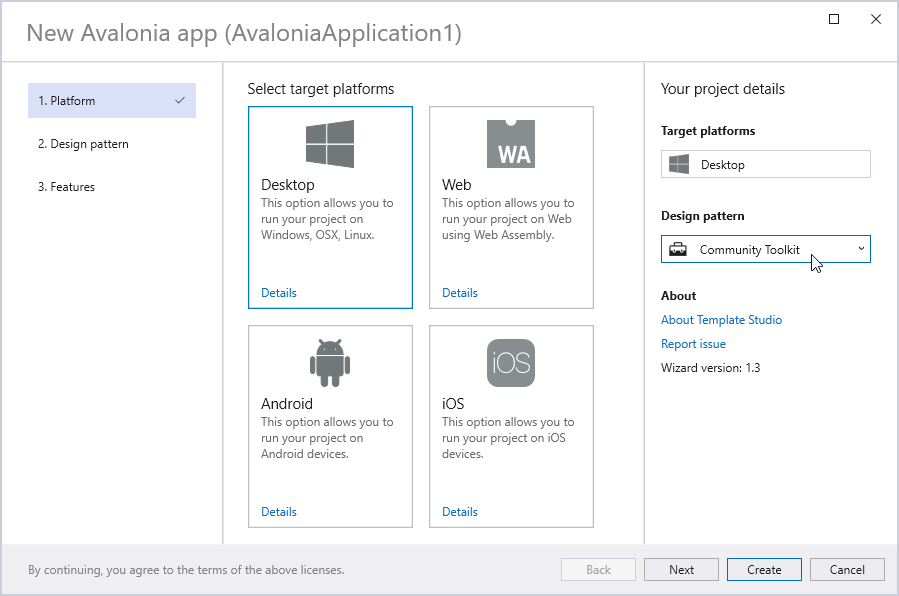Click the Android robot icon
Image resolution: width=899 pixels, height=596 pixels.
click(330, 363)
